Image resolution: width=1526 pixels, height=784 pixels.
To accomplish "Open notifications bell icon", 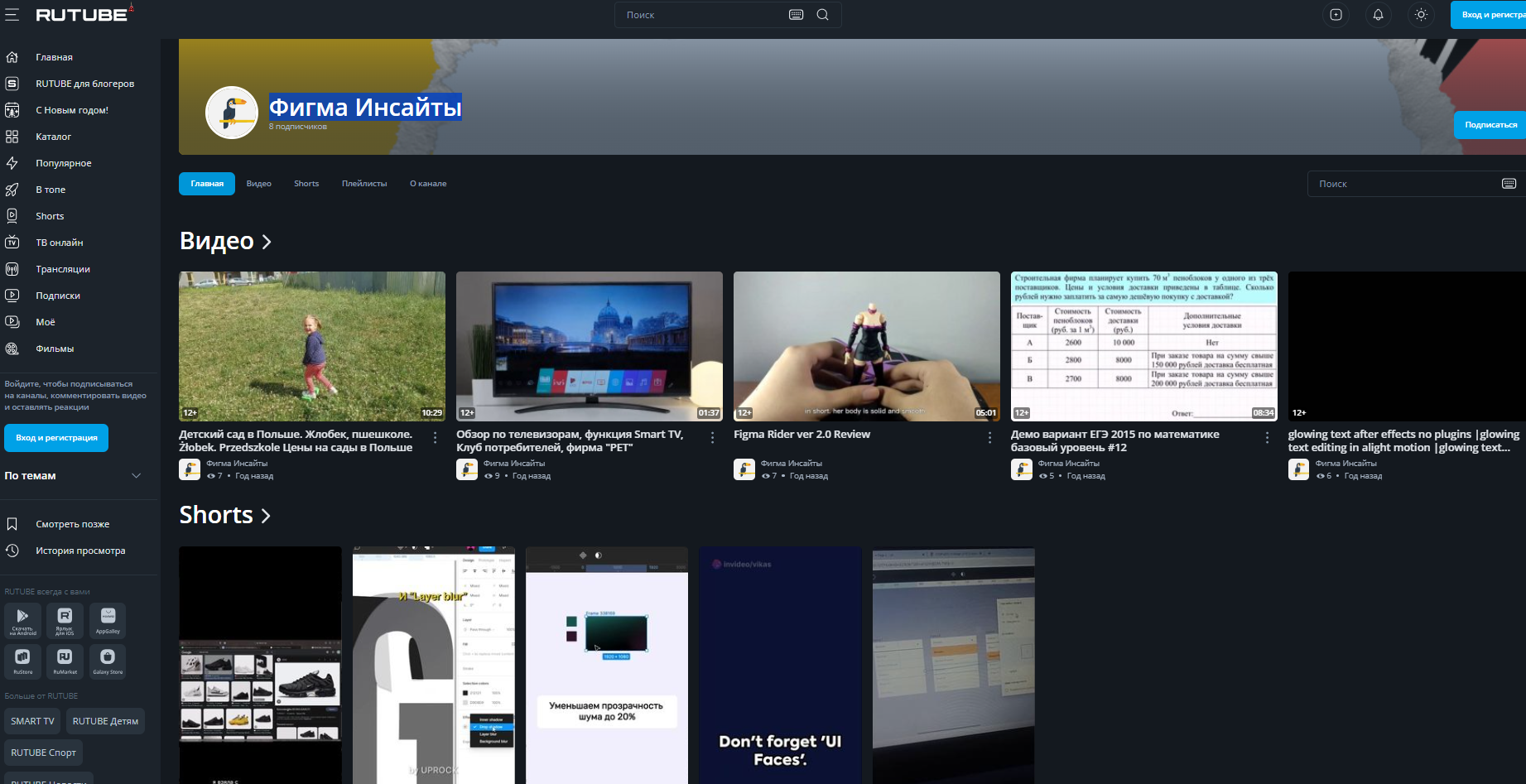I will coord(1378,15).
